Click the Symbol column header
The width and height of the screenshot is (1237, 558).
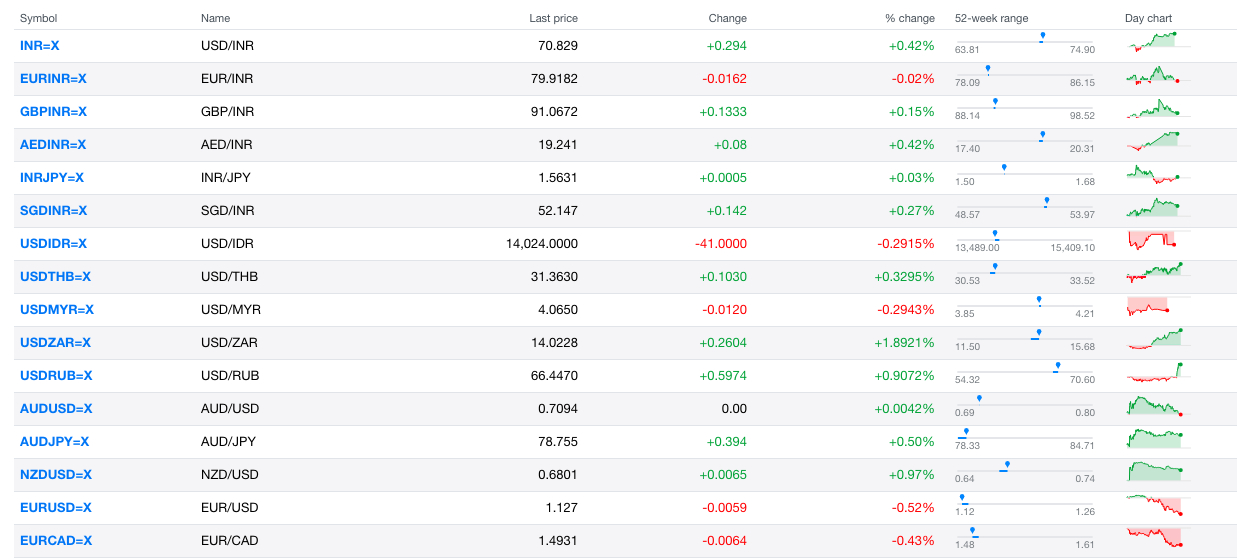point(38,18)
